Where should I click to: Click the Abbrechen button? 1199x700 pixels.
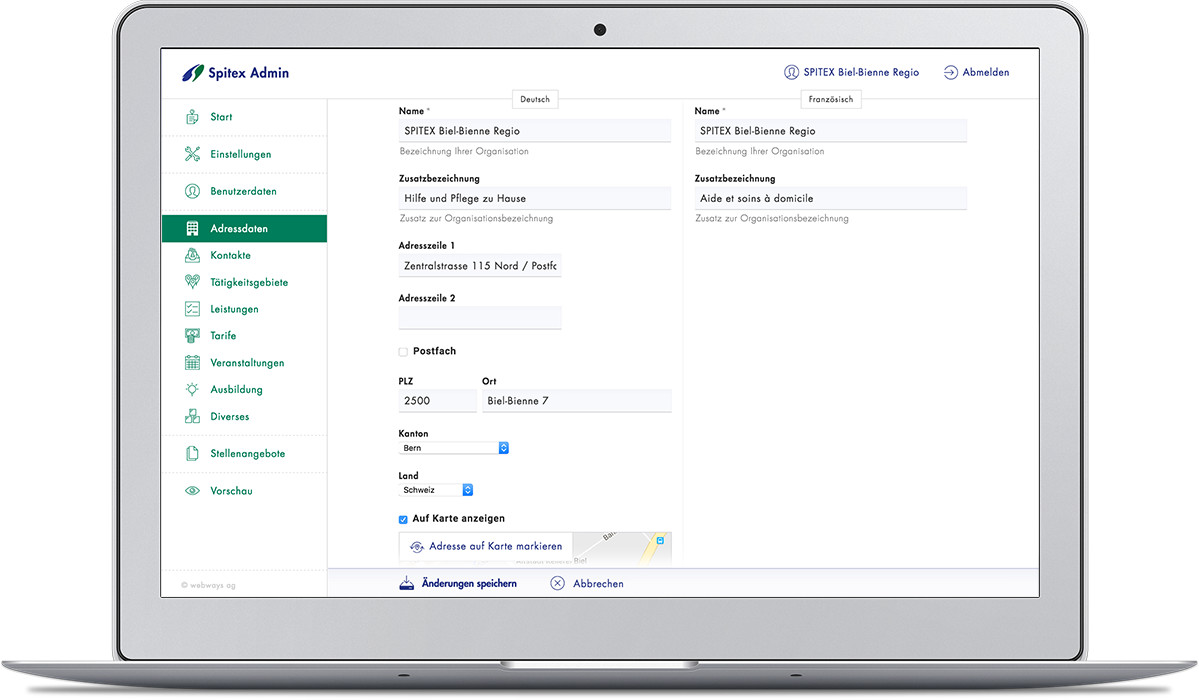(x=587, y=583)
